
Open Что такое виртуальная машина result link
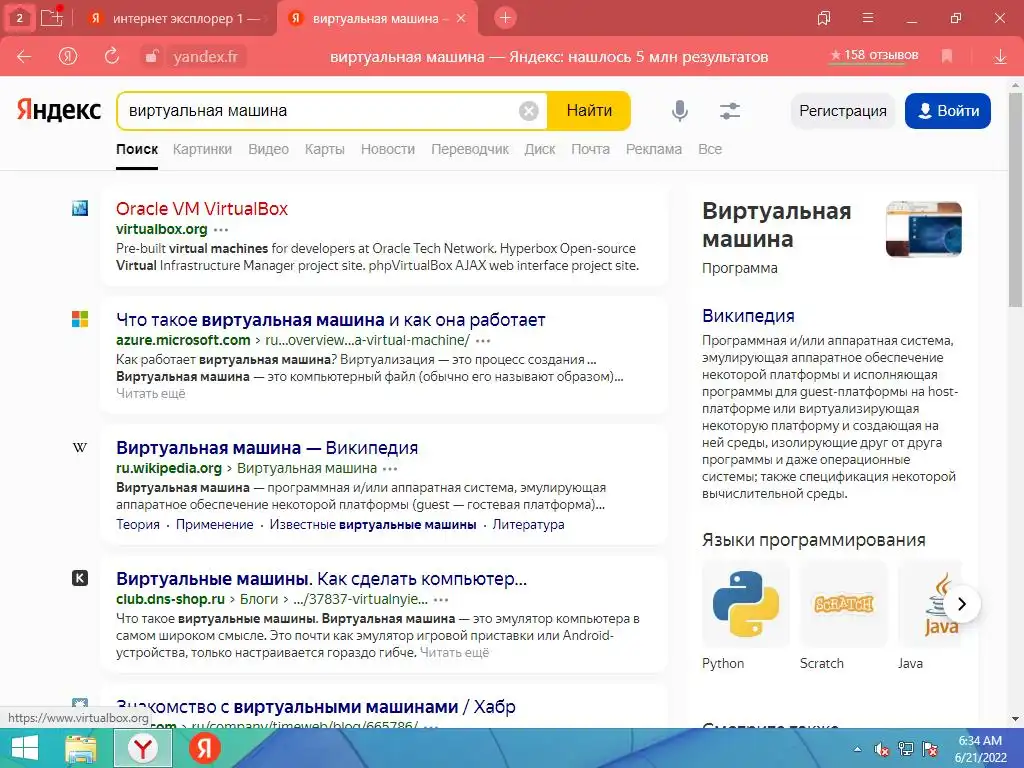[330, 320]
